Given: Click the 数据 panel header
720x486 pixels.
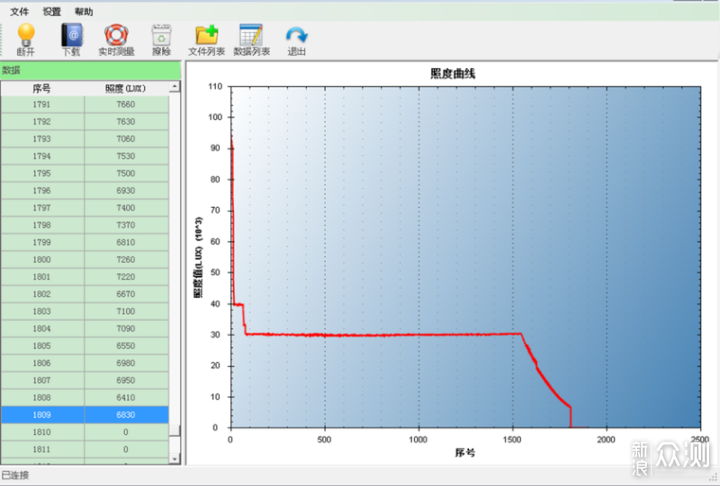Looking at the screenshot, I should (90, 70).
